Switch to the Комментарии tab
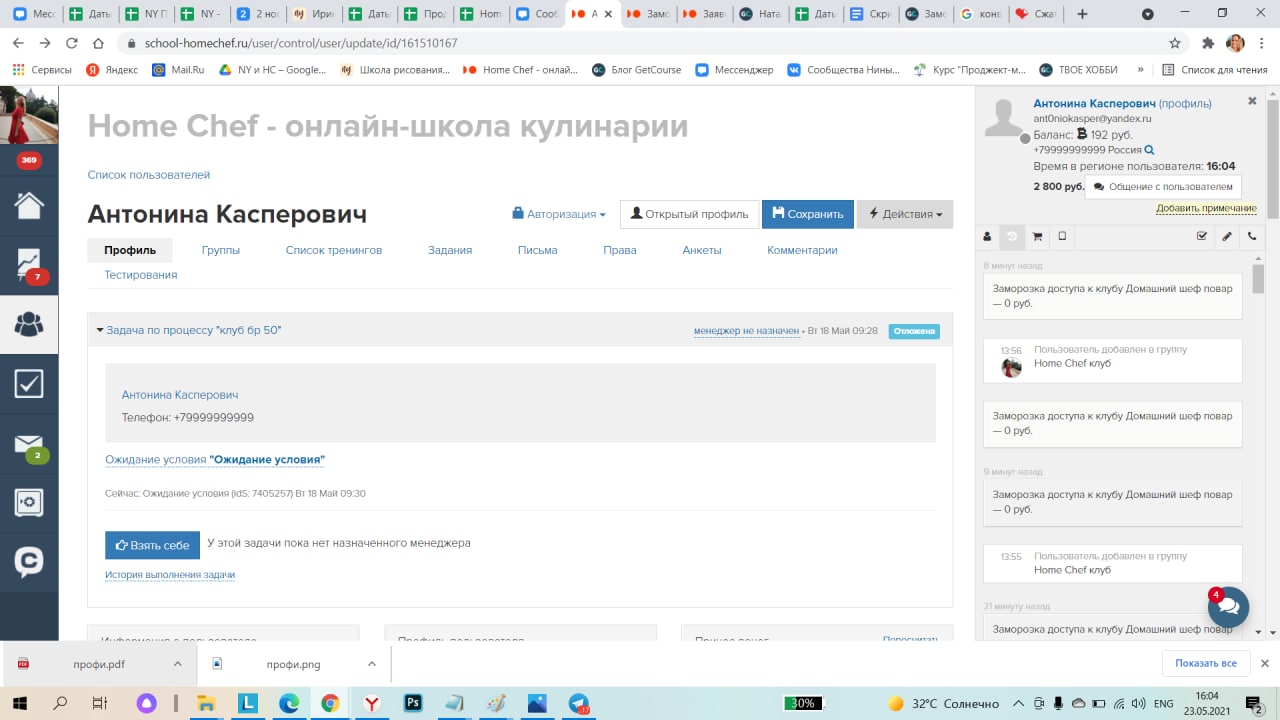 point(802,250)
